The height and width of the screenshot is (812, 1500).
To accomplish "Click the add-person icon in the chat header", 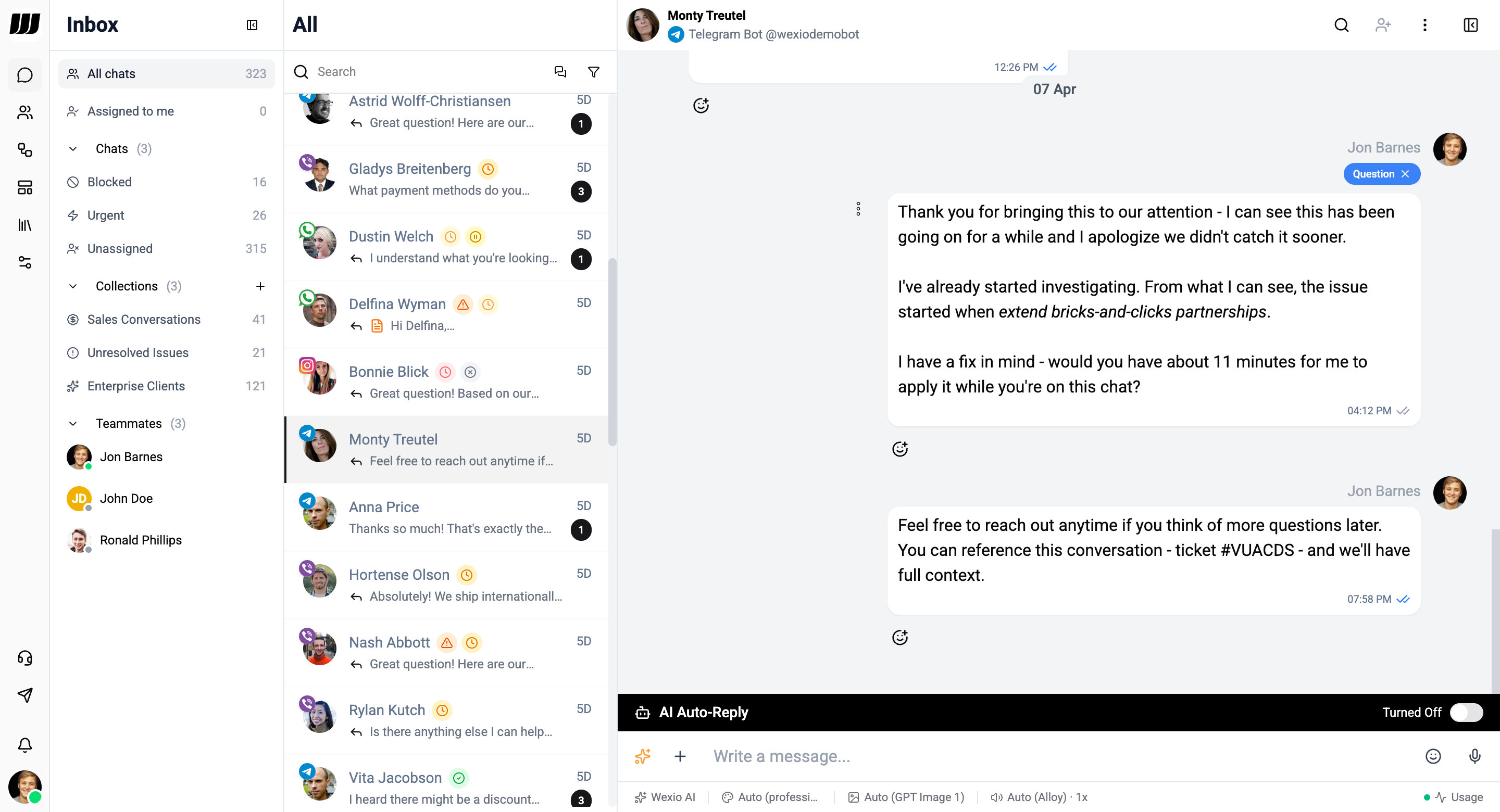I will [x=1383, y=25].
